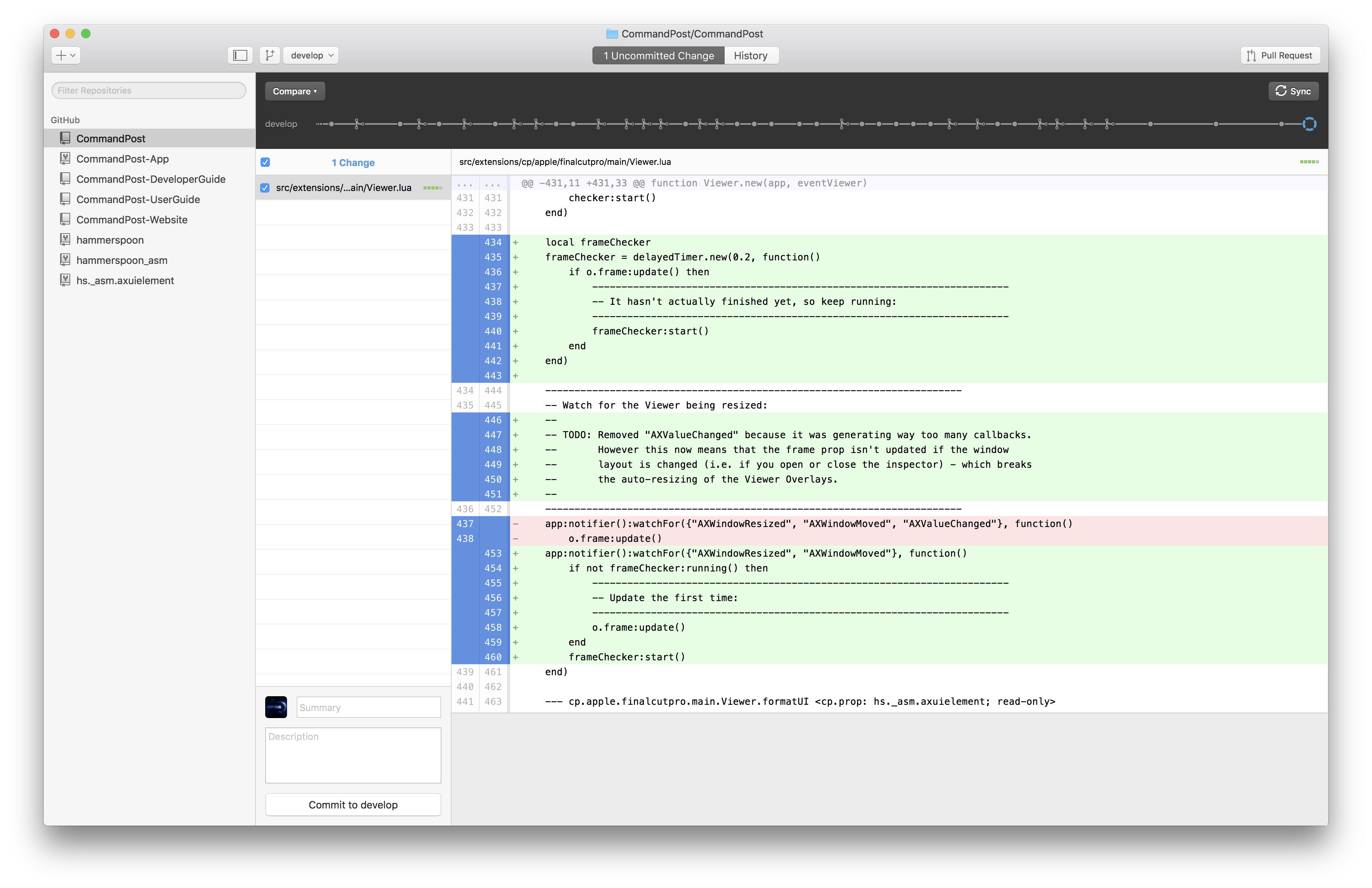
Task: Click the add repository plus icon
Action: point(60,55)
